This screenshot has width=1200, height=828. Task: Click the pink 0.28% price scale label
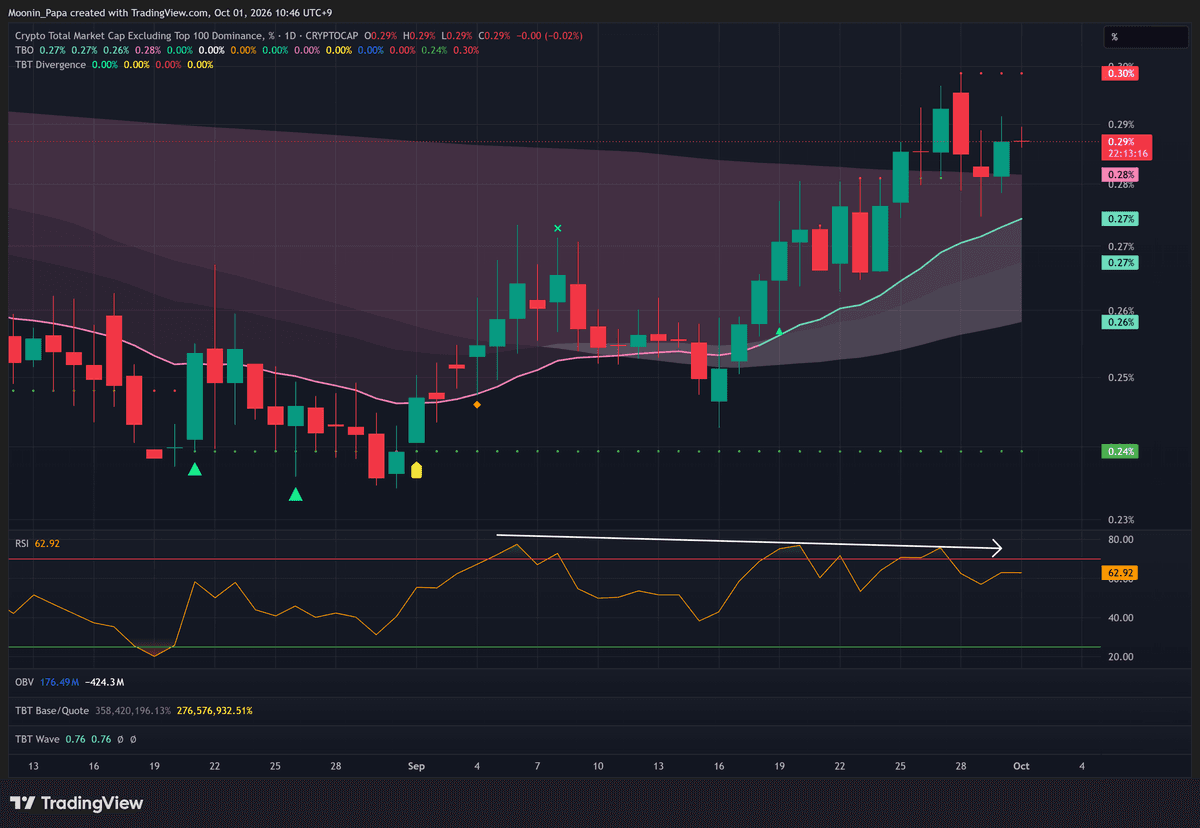1121,175
